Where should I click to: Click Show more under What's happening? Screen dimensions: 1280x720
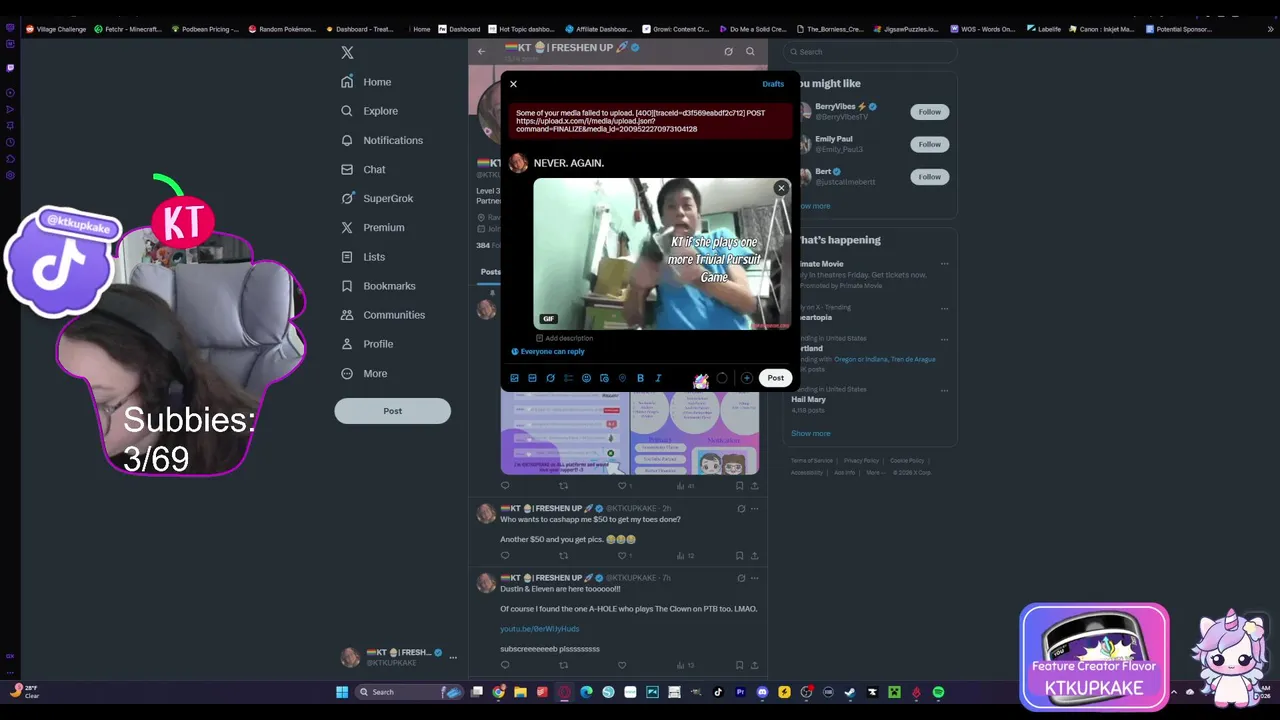click(x=811, y=433)
